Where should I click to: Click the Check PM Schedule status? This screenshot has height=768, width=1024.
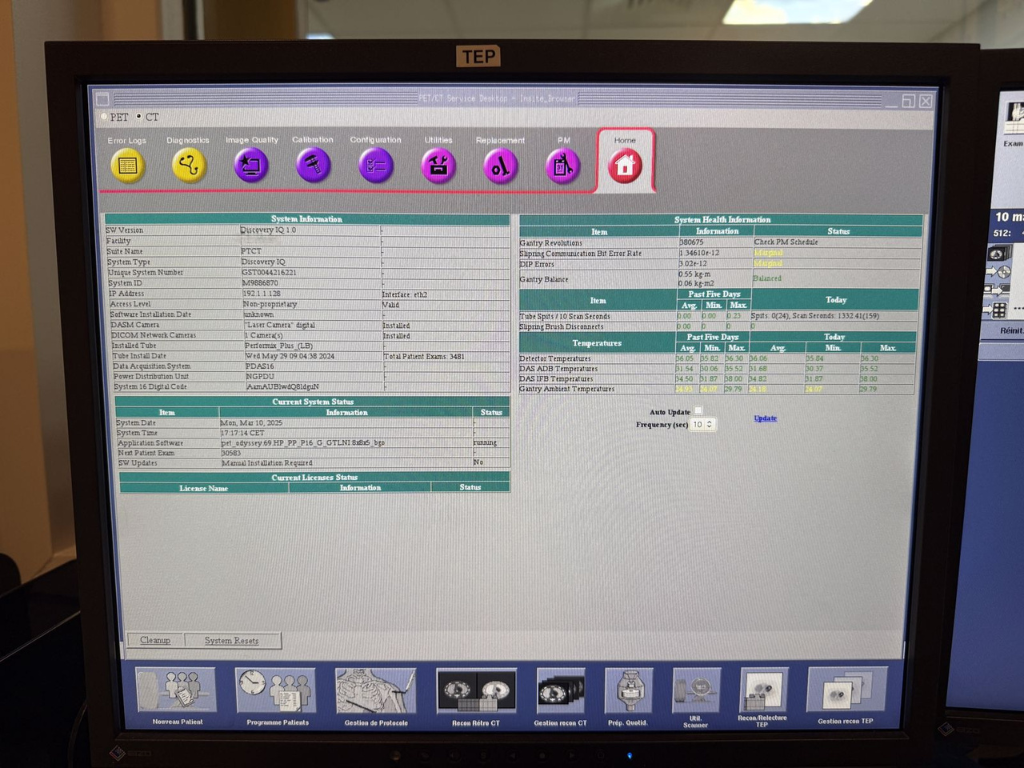pyautogui.click(x=786, y=242)
